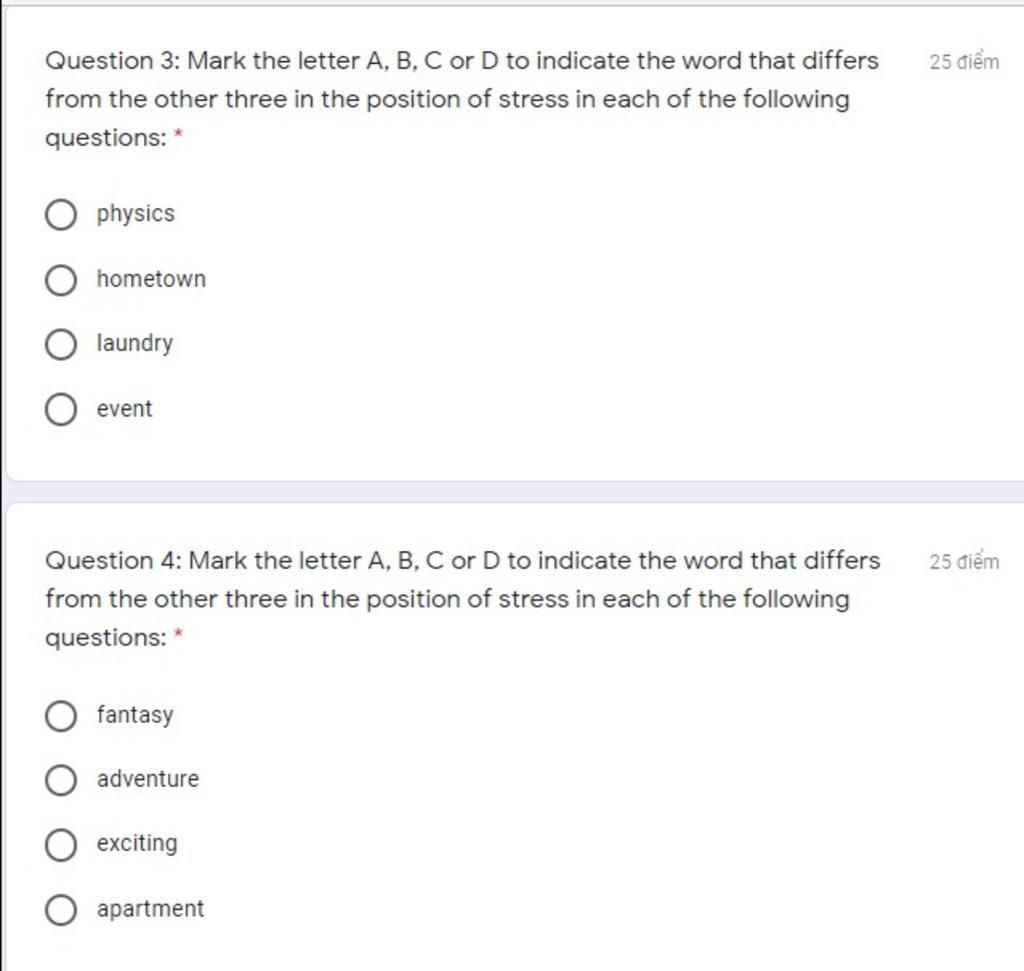Mark 'laundry' as the answer

tap(61, 344)
